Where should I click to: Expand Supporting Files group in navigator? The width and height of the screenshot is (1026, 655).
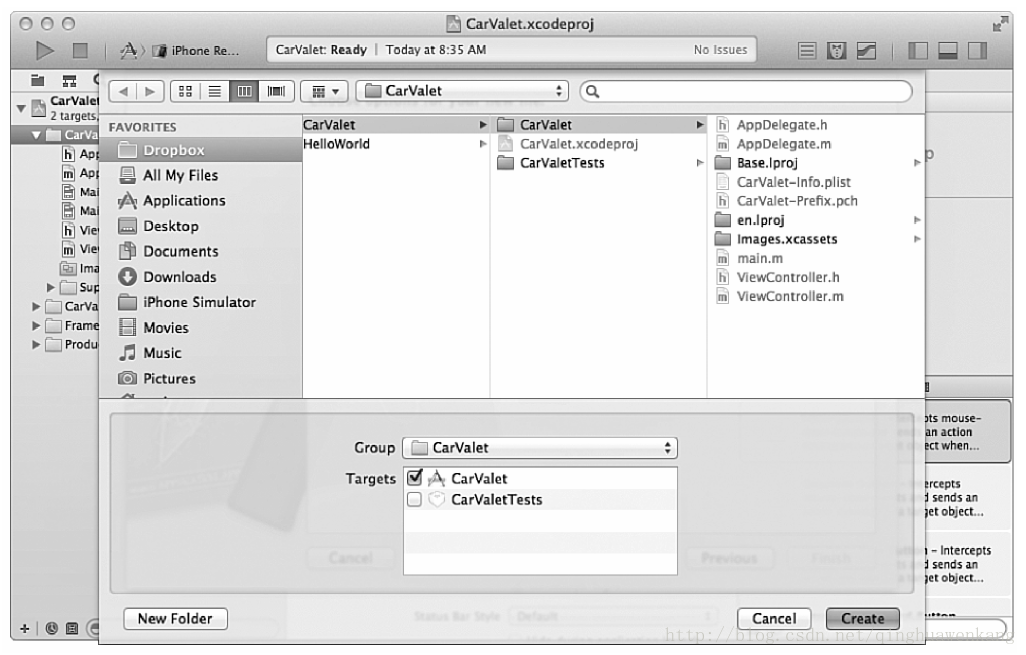point(50,287)
